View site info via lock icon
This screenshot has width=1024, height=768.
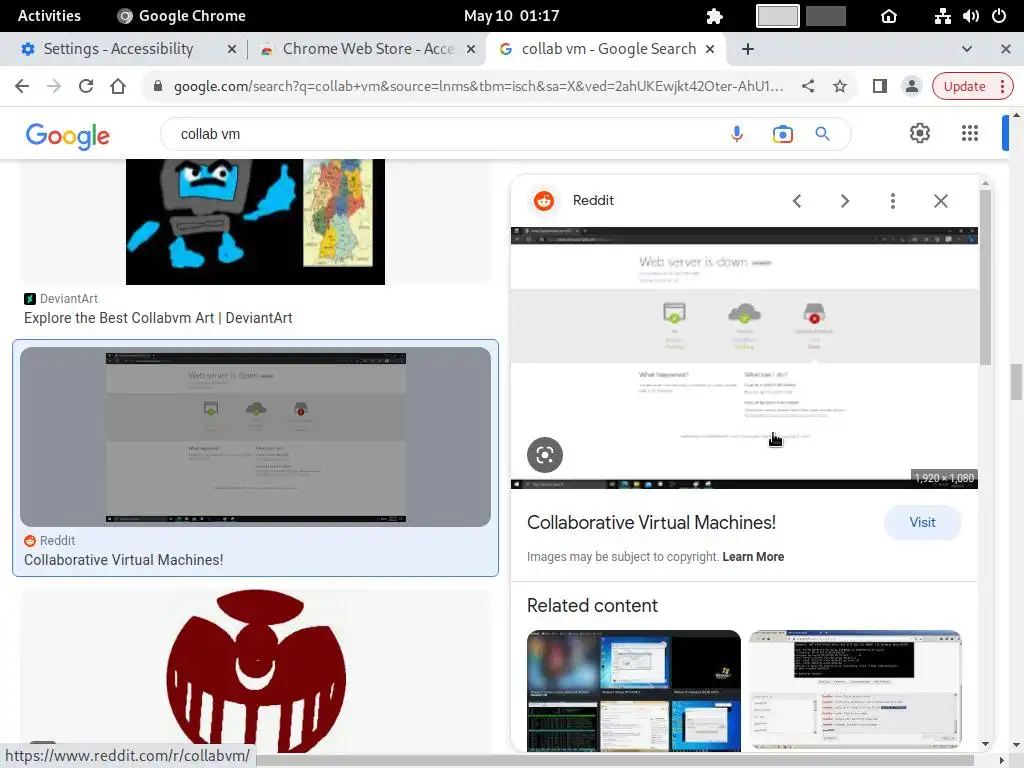[157, 86]
